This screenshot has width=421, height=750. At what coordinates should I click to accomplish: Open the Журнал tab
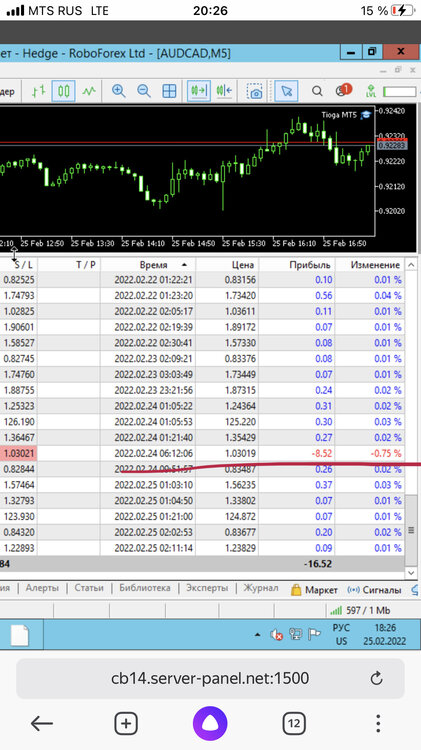pyautogui.click(x=261, y=588)
